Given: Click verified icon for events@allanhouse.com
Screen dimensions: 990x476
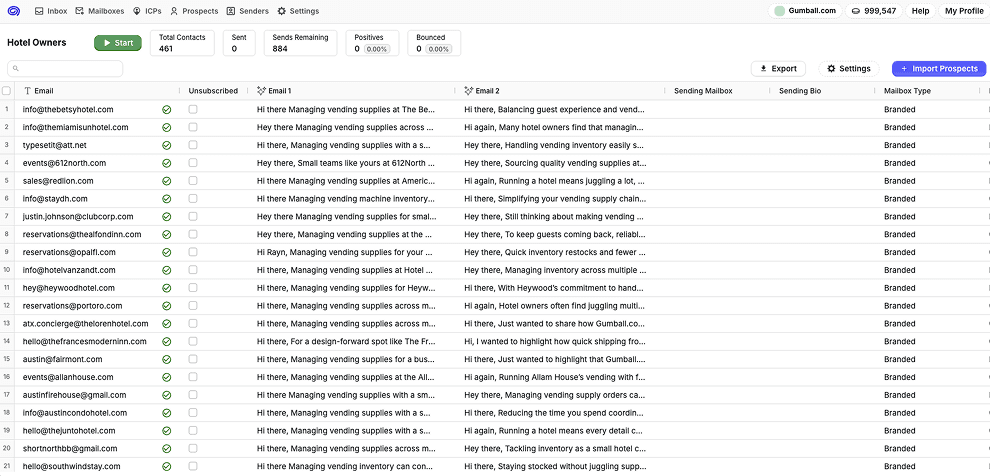Looking at the screenshot, I should coord(167,377).
